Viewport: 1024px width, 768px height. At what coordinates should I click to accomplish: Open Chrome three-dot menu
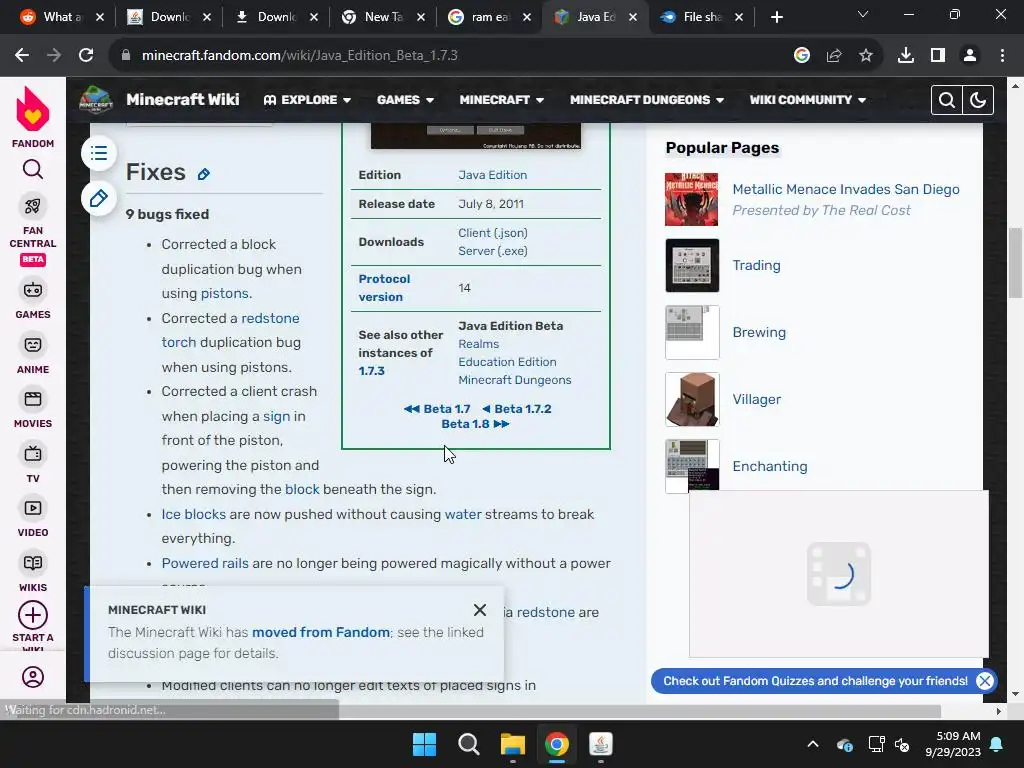[x=1002, y=56]
